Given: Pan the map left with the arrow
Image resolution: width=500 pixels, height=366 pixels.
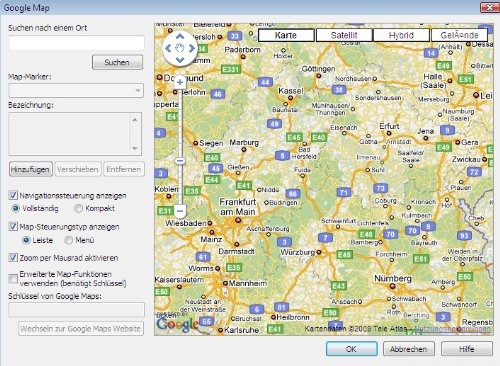Looking at the screenshot, I should [168, 48].
